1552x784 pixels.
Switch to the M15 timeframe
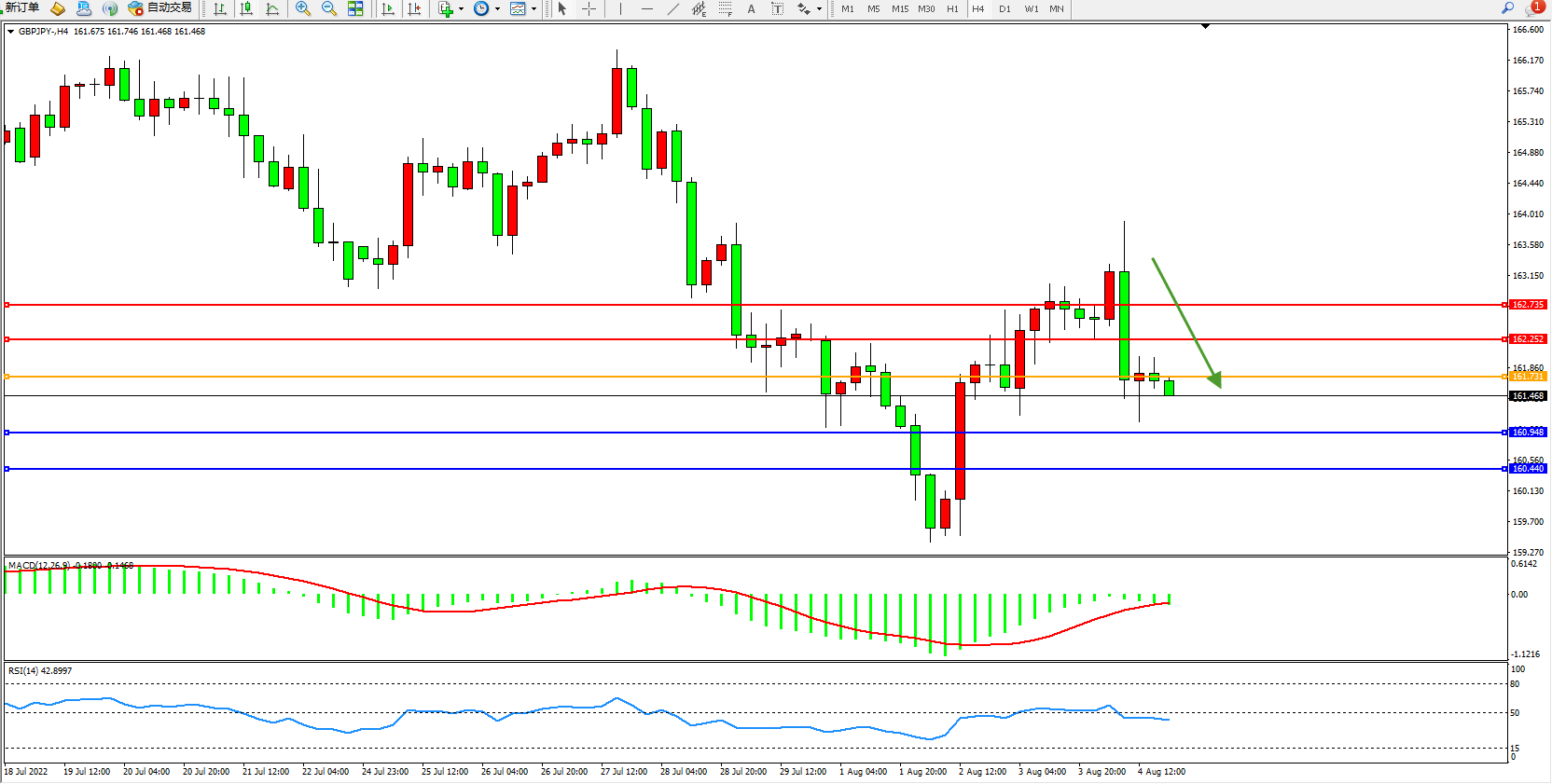(x=899, y=9)
